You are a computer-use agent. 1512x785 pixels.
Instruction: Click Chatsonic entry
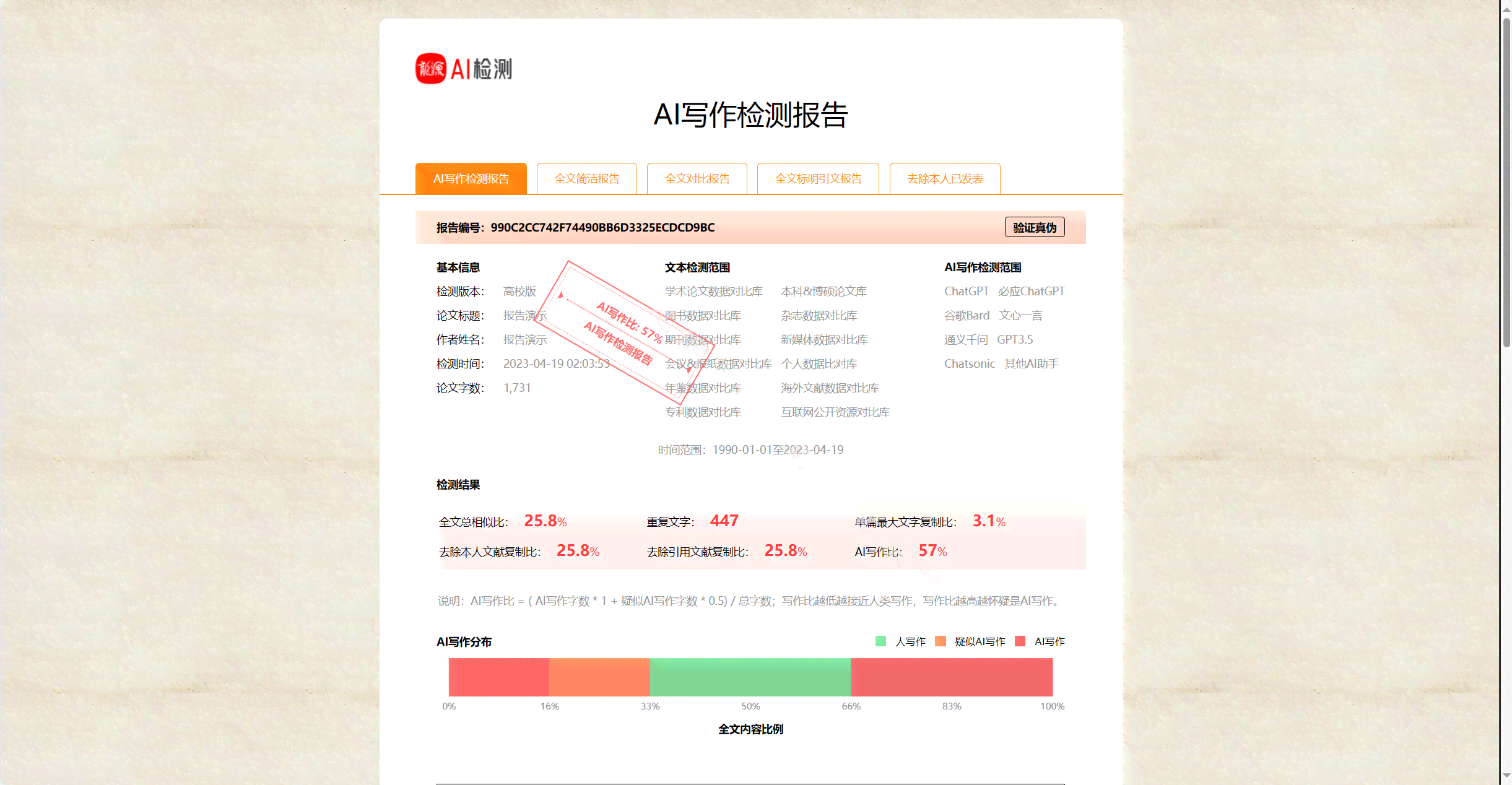(x=970, y=364)
